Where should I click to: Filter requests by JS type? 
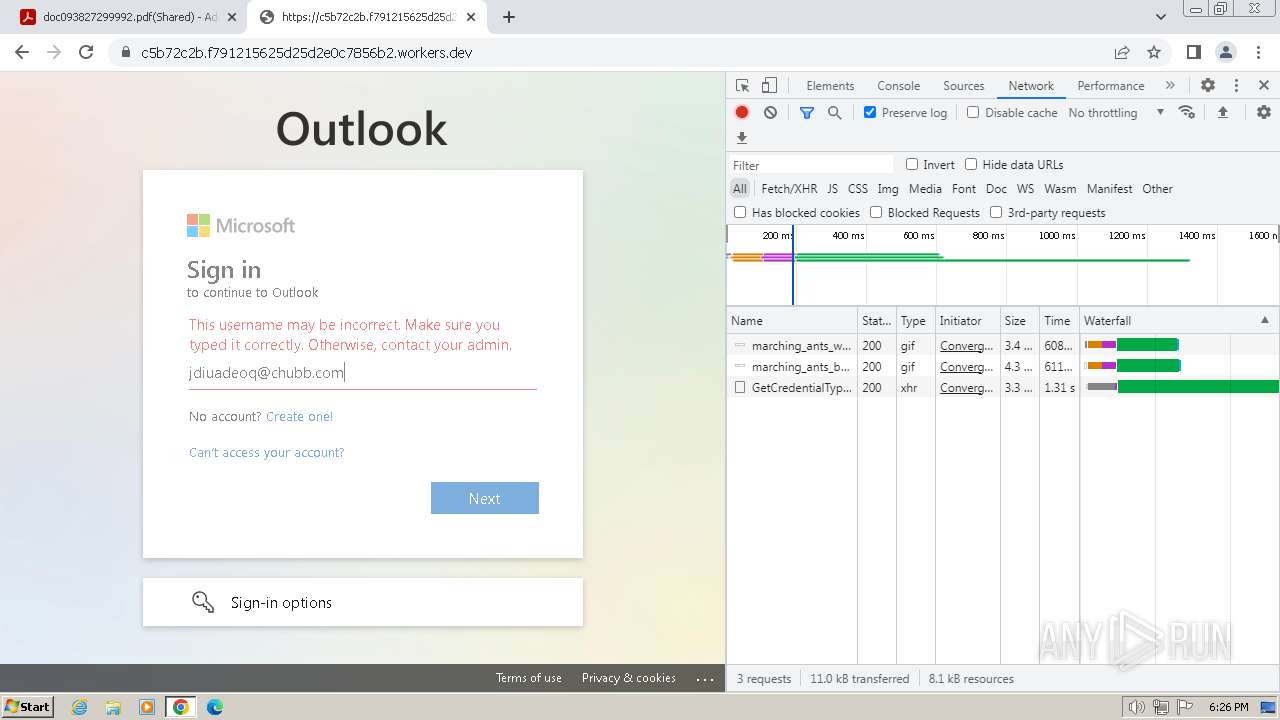[x=832, y=188]
